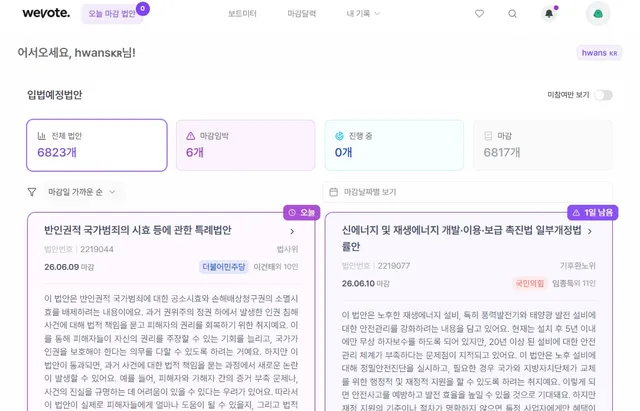Select the 마감 6817개 tab

pyautogui.click(x=543, y=145)
